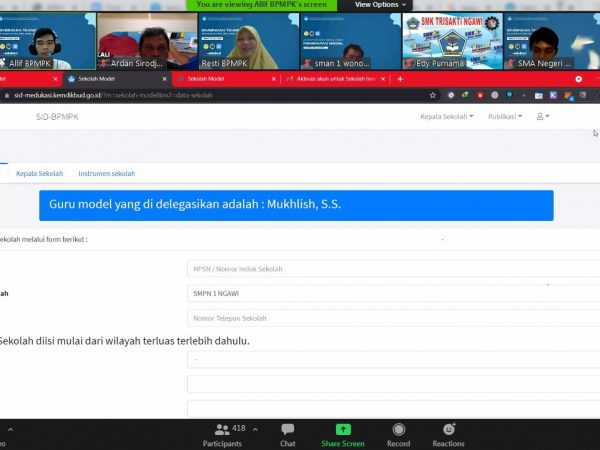Click the field containing SMPN 1 NGAWI
The height and width of the screenshot is (450, 600).
point(393,293)
